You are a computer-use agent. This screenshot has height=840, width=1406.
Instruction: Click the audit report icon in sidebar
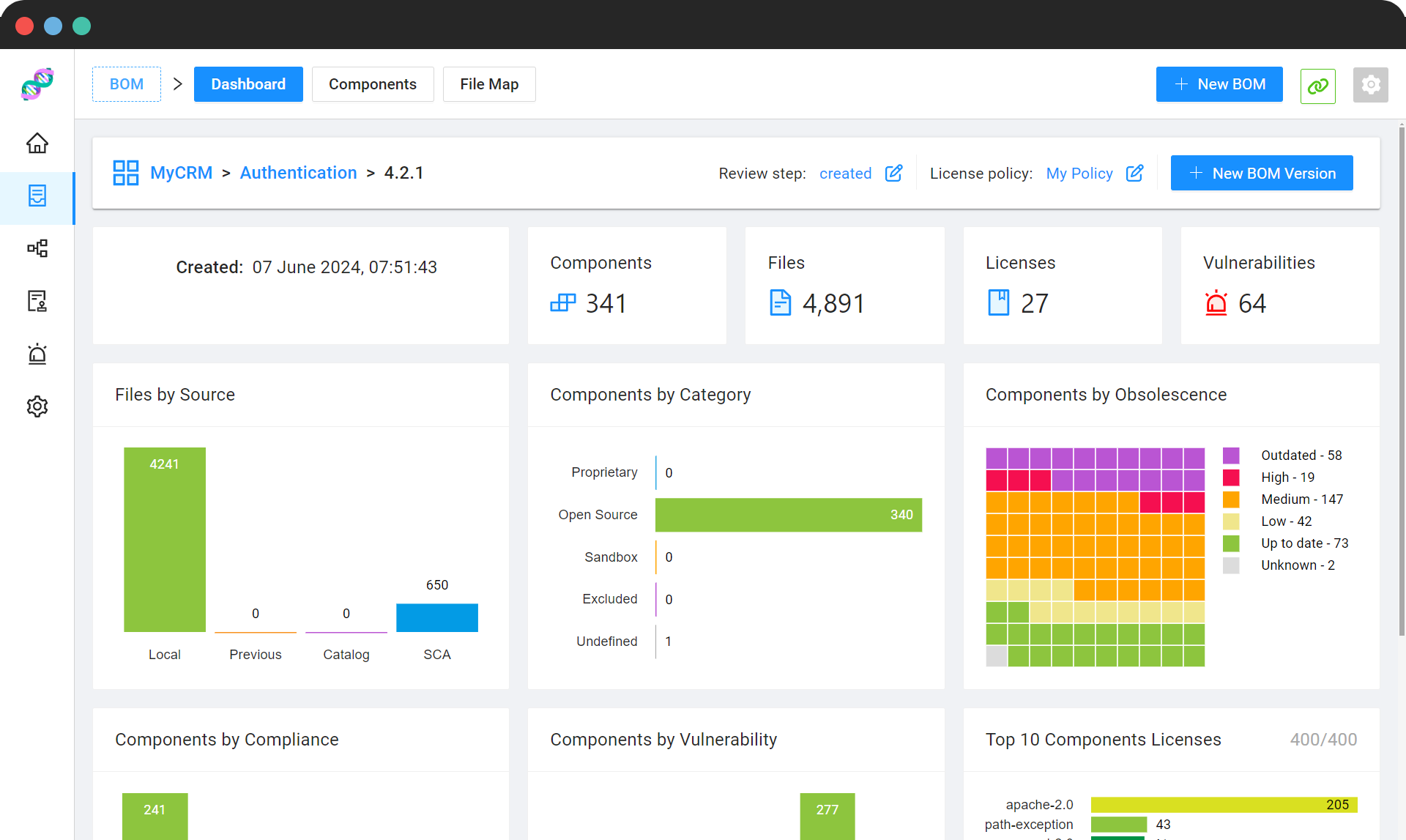(37, 301)
